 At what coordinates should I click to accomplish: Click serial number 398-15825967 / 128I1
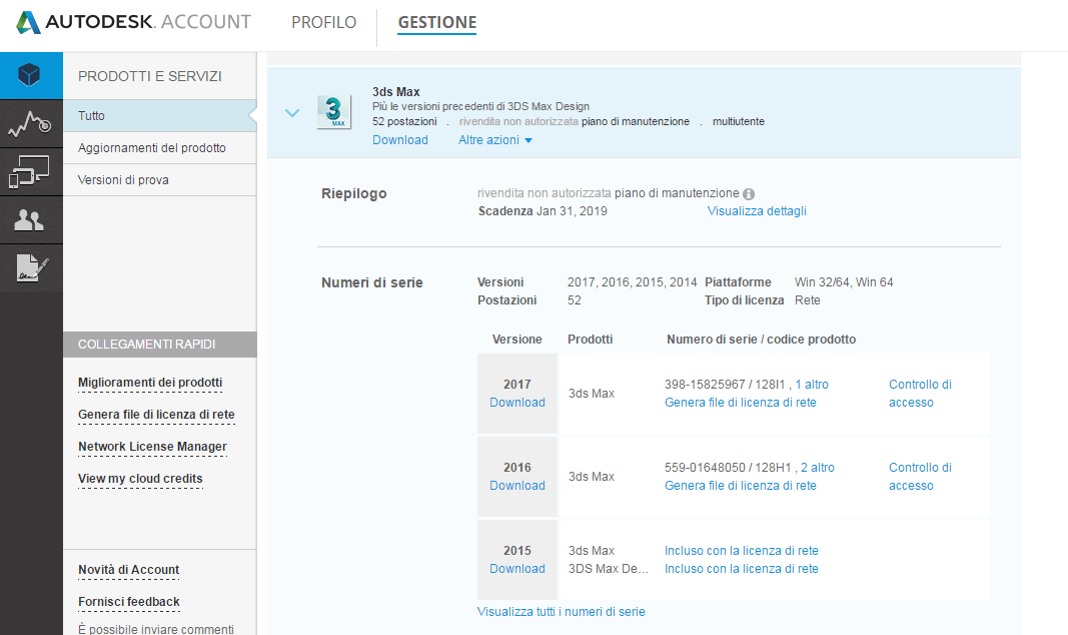[725, 384]
